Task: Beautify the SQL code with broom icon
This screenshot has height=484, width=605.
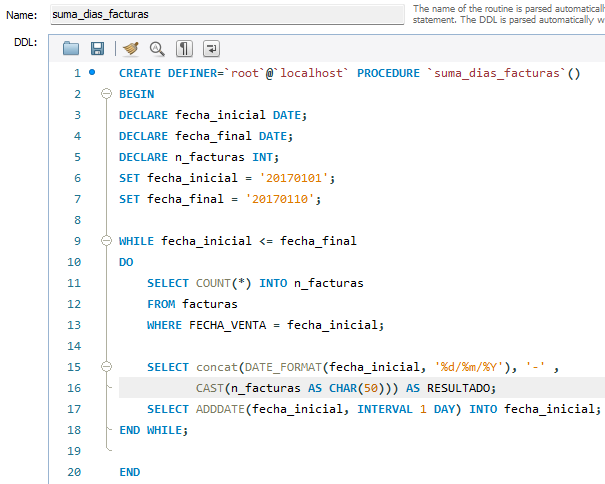Action: coord(130,48)
